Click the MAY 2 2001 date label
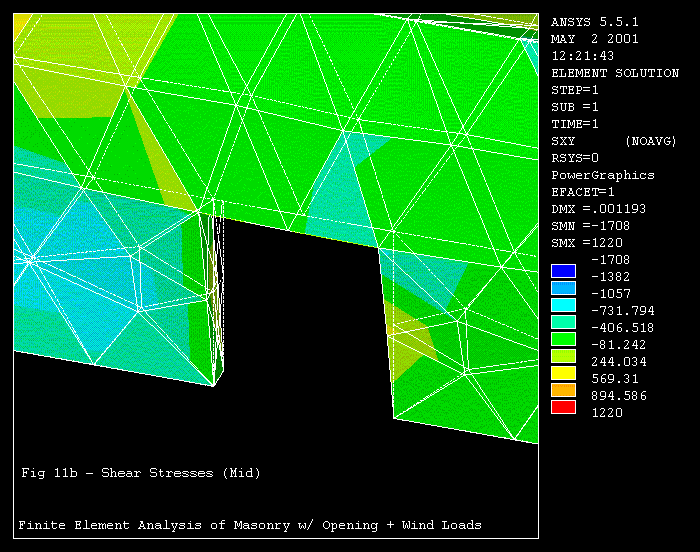Viewport: 700px width, 552px height. 595,39
